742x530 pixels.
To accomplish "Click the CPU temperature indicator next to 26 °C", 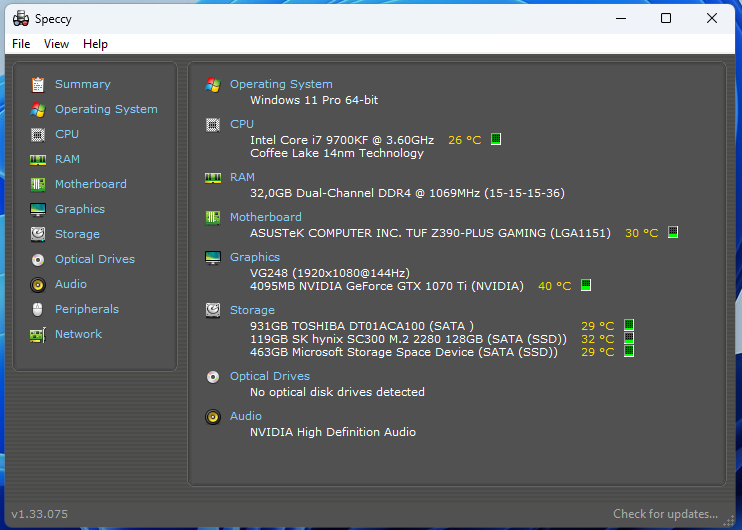I will (496, 140).
